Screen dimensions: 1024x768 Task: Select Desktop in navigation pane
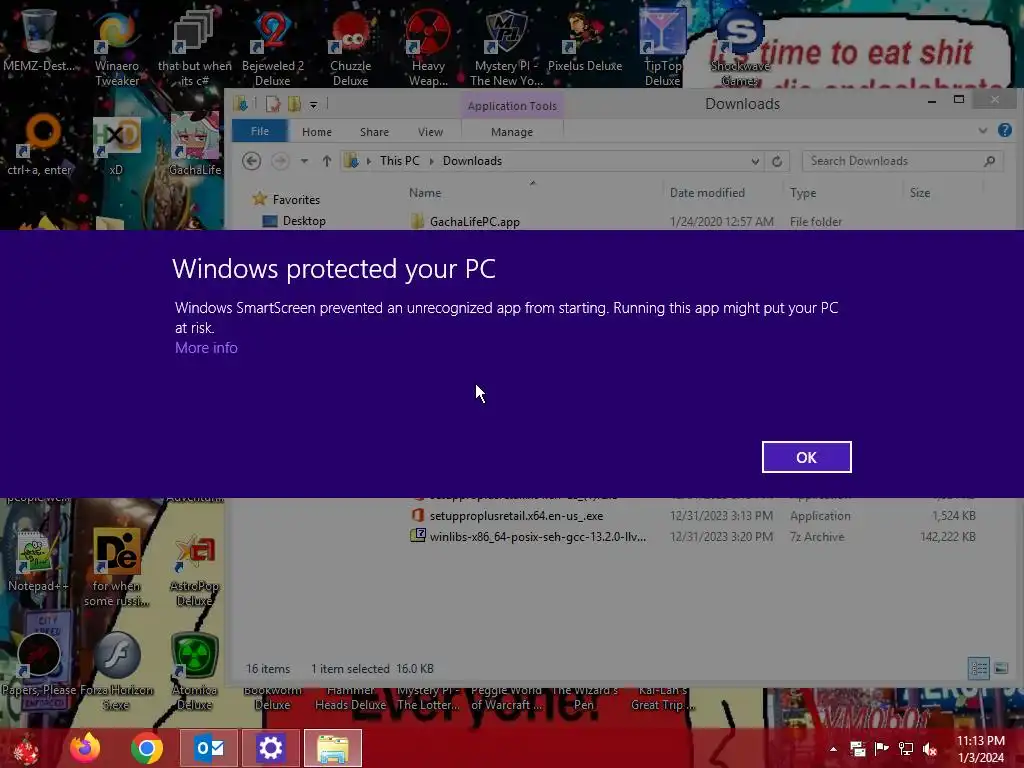(x=295, y=221)
